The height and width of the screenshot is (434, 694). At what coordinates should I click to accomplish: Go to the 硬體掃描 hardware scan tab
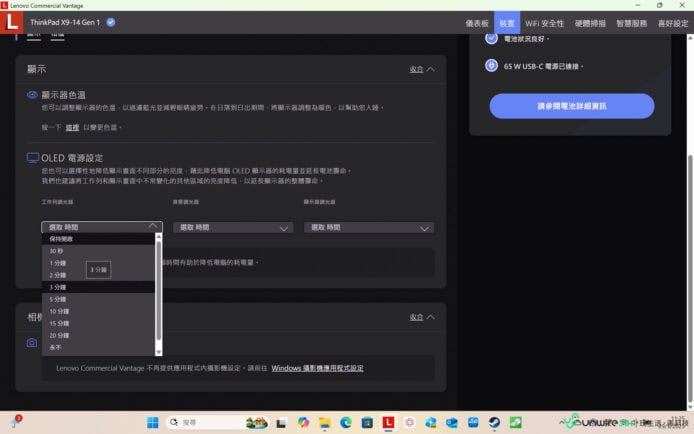(x=590, y=23)
